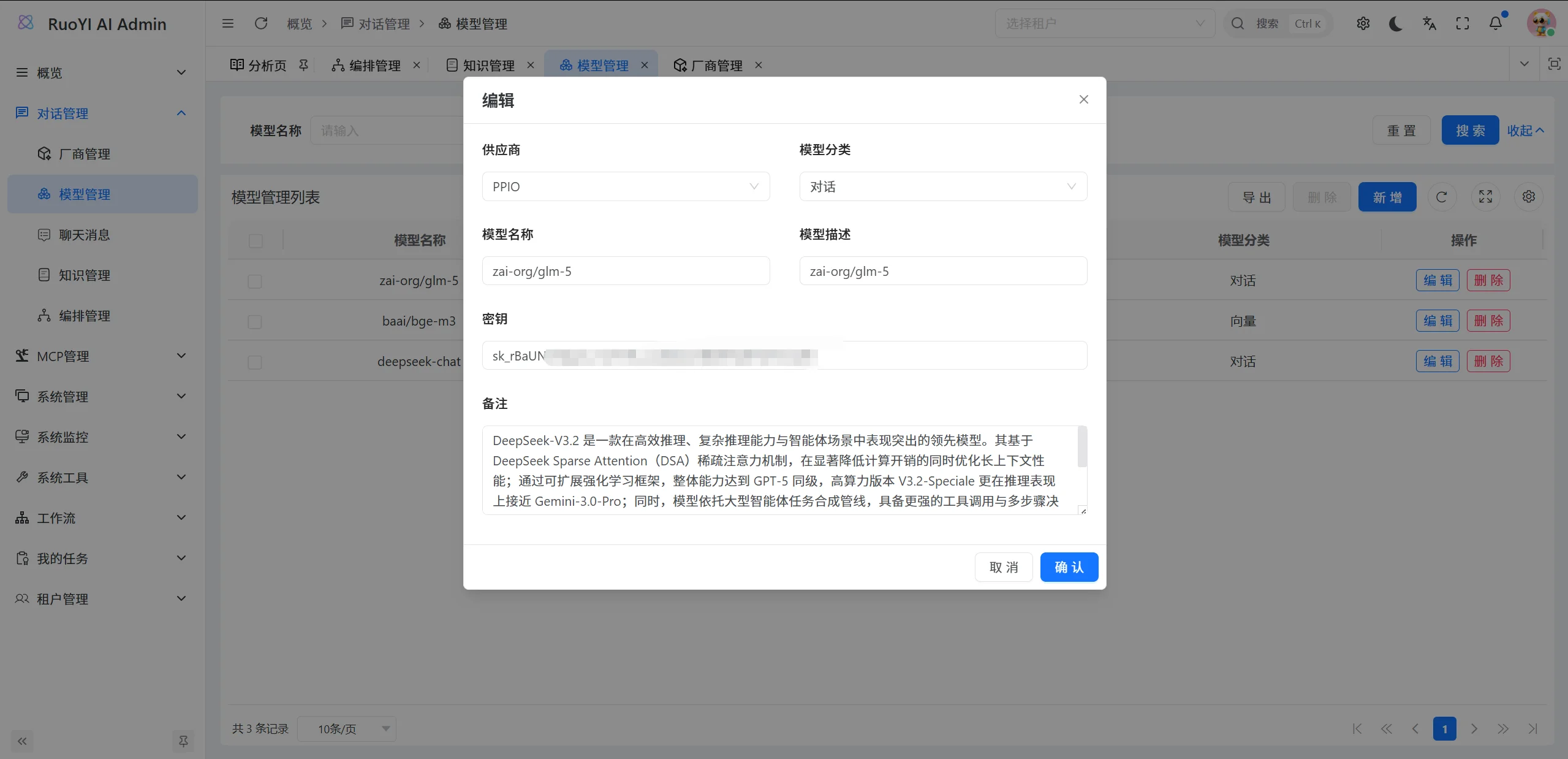Screen dimensions: 1568x759
Task: Refresh the model list table
Action: click(x=1442, y=196)
